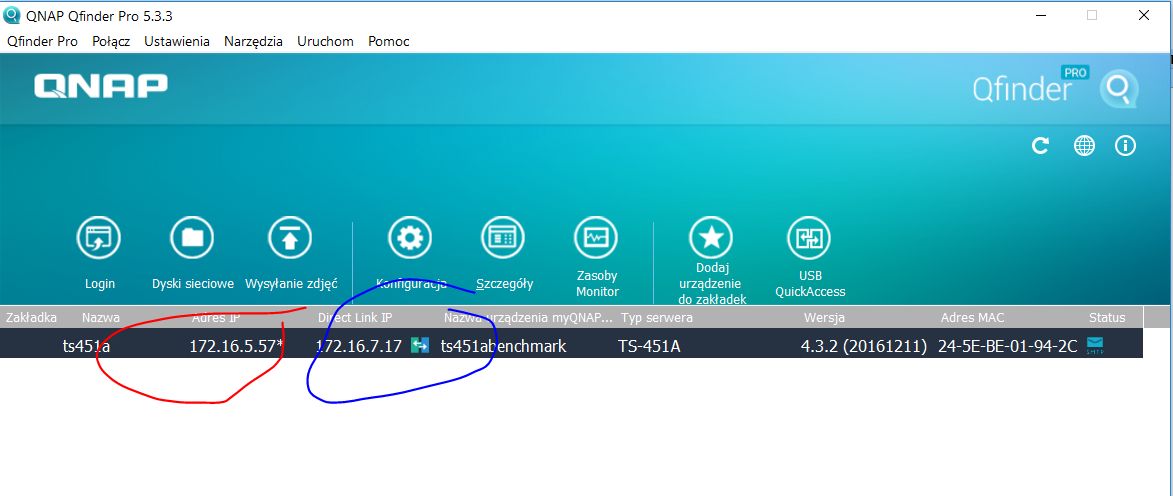The width and height of the screenshot is (1173, 496).
Task: Sort by the Nazwa column header
Action: pyautogui.click(x=101, y=317)
